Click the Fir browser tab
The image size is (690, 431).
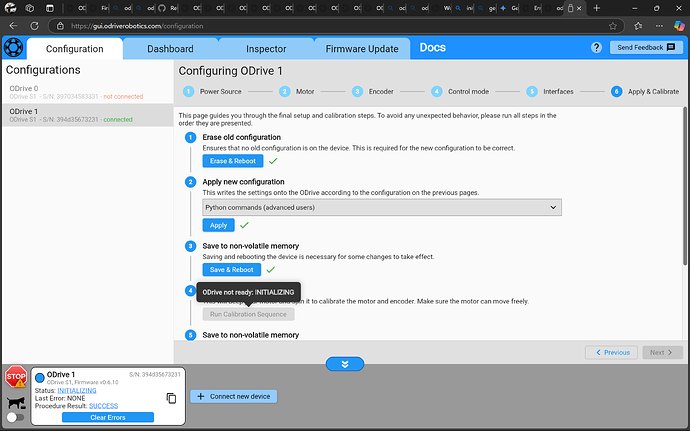point(99,8)
